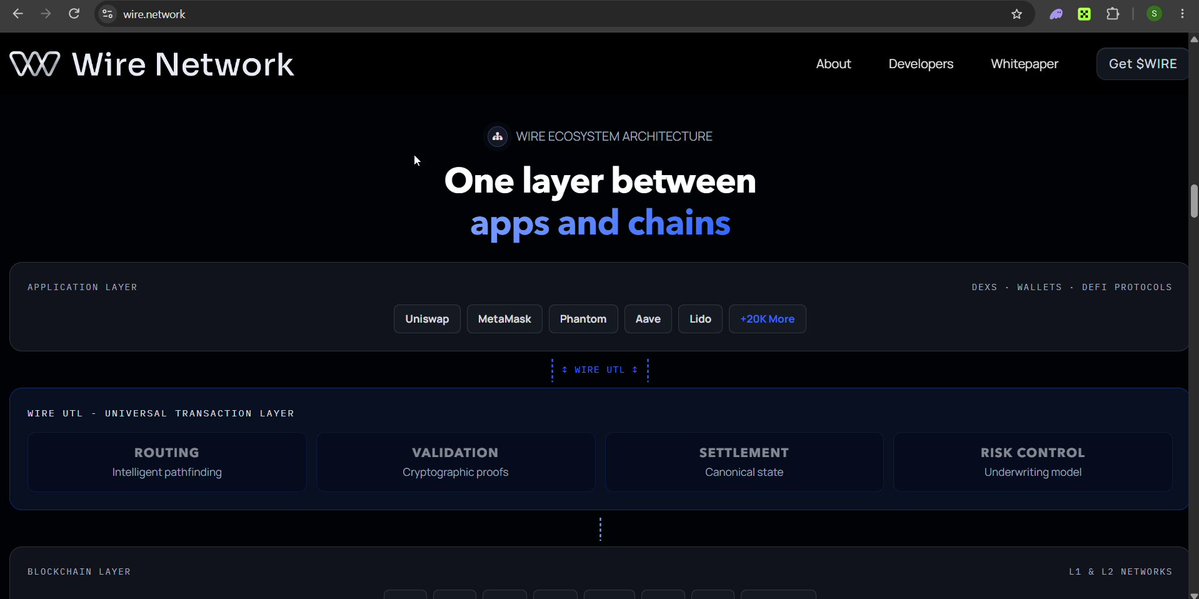The height and width of the screenshot is (599, 1199).
Task: Click the ROUTING Intelligent pathfinding card
Action: [167, 462]
